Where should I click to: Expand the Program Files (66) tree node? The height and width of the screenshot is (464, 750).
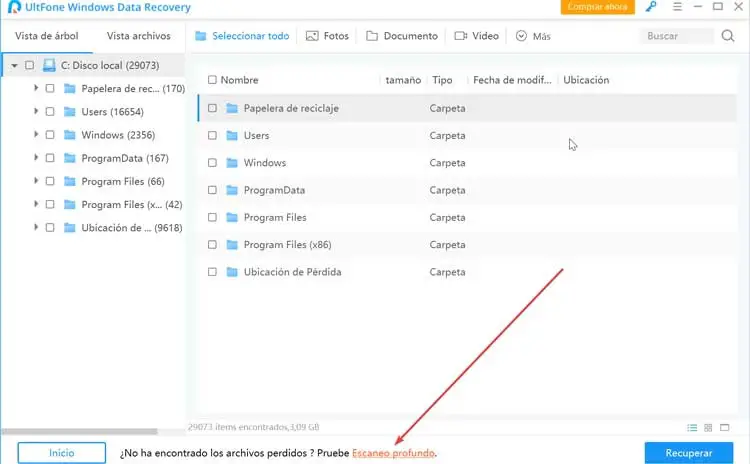(35, 181)
